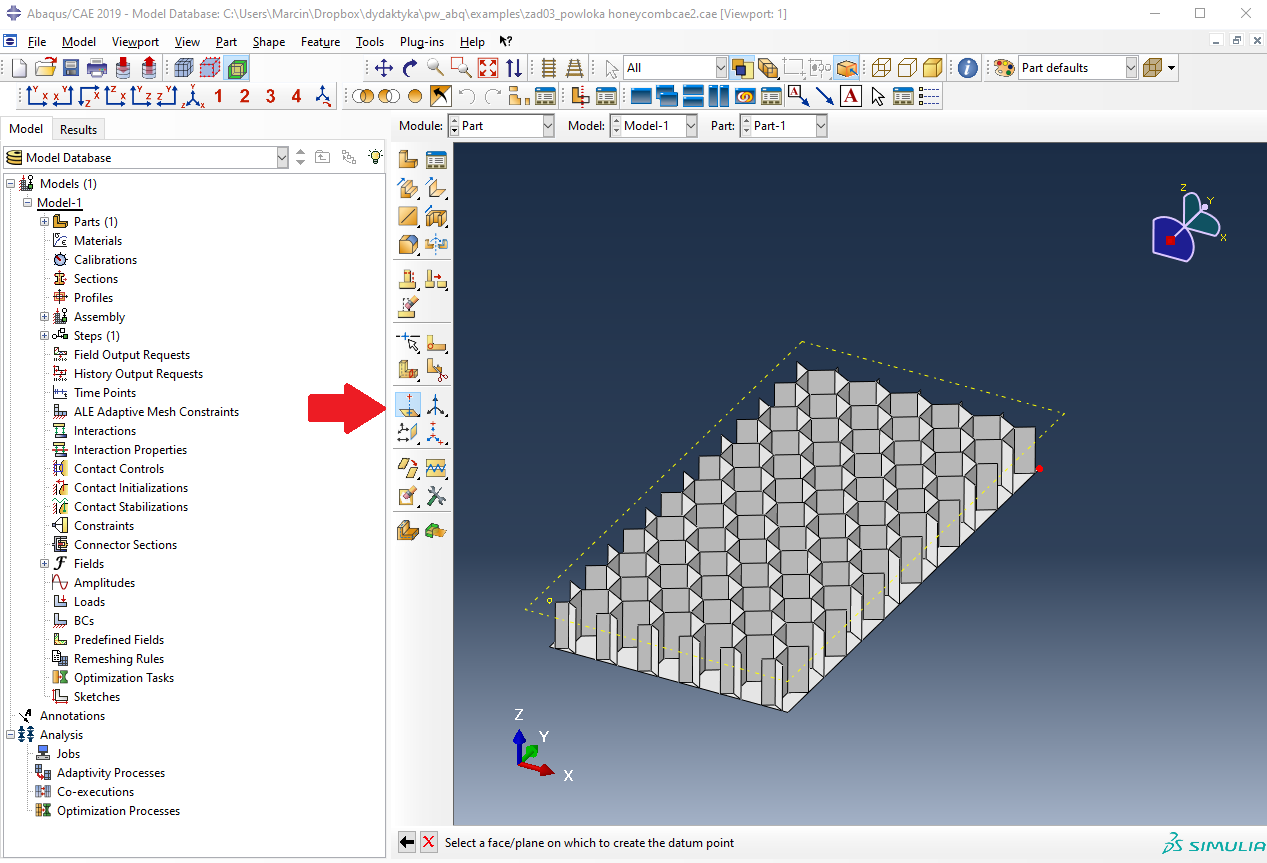
Task: Click the back arrow in prompt area
Action: [407, 842]
